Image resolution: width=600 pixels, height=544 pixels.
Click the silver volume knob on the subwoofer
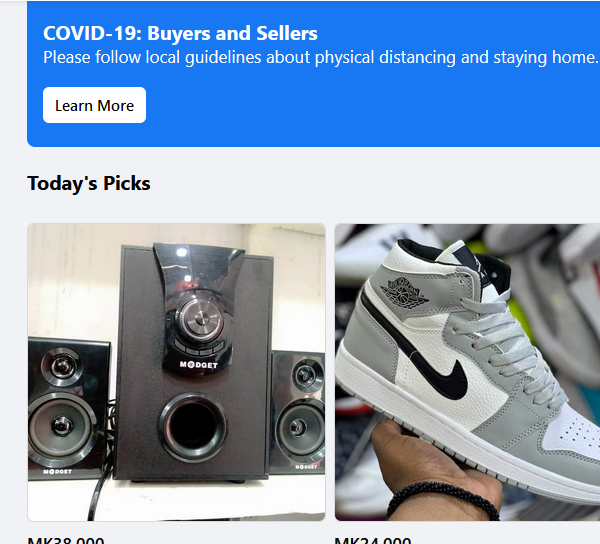[x=202, y=319]
